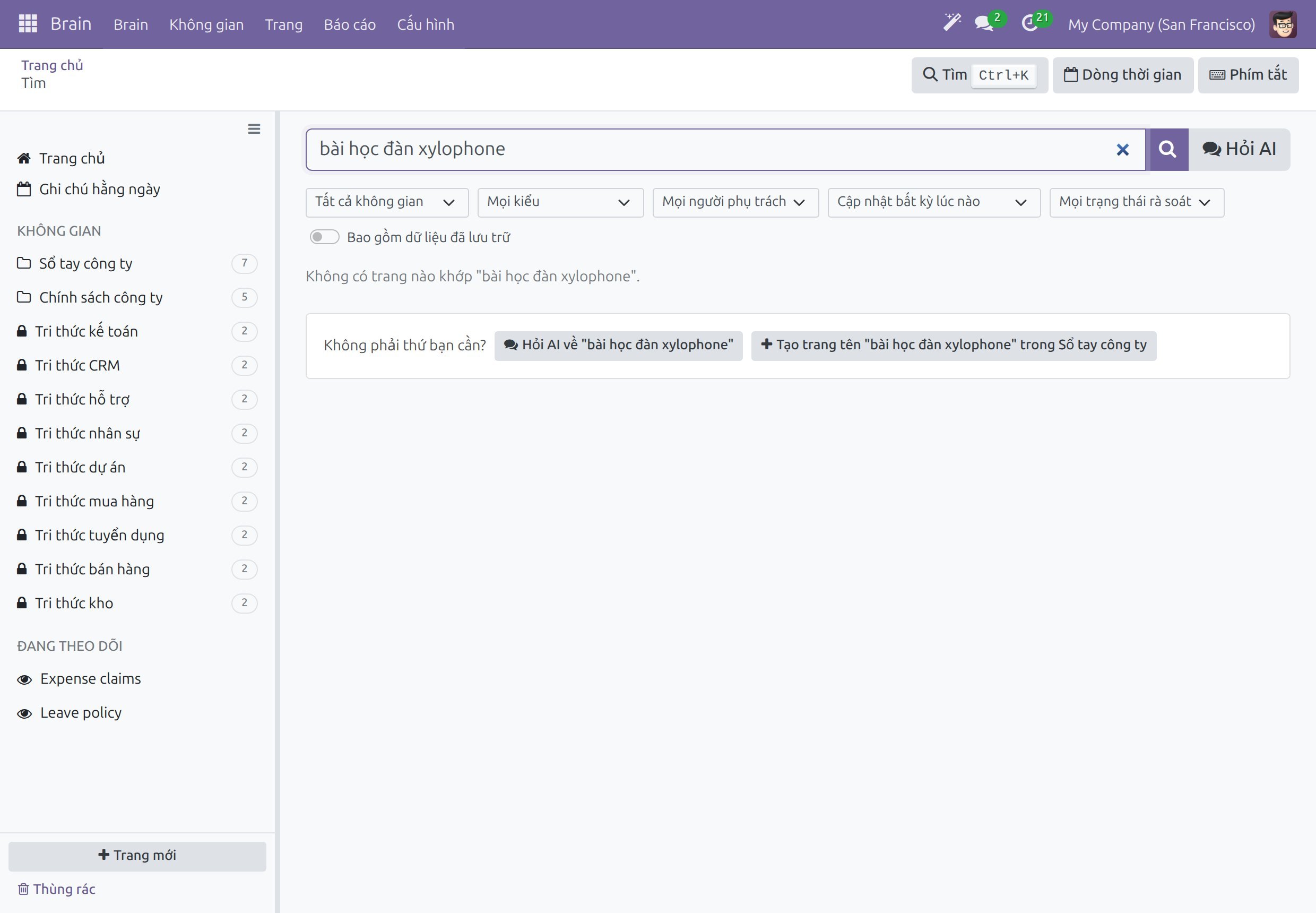Screen dimensions: 1316x913
Task: Open locked space Tri thức nhân sự
Action: click(x=137, y=433)
